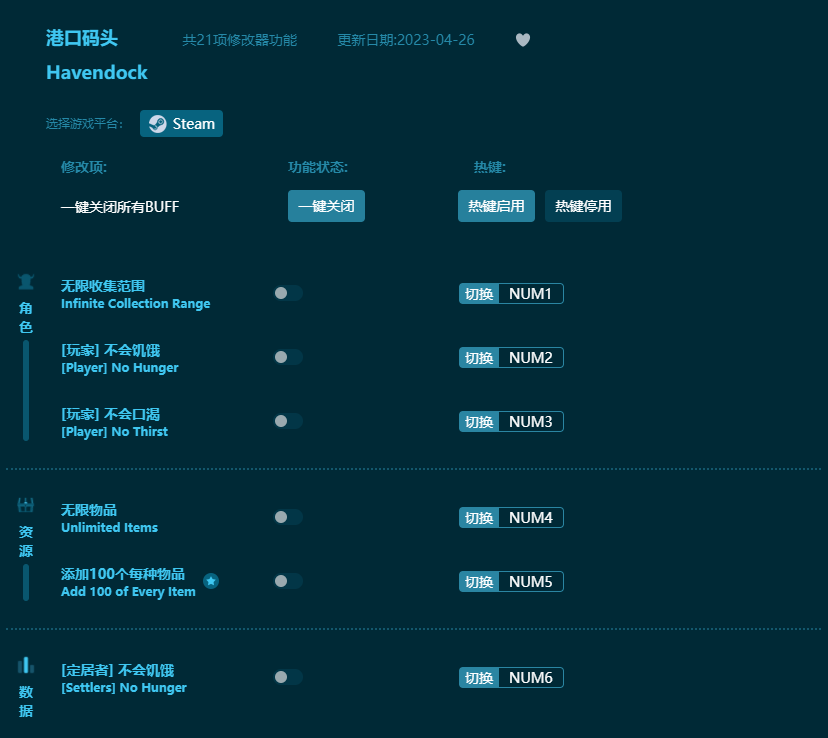This screenshot has width=828, height=738.
Task: Click the NUM2 hotkey field
Action: 531,357
